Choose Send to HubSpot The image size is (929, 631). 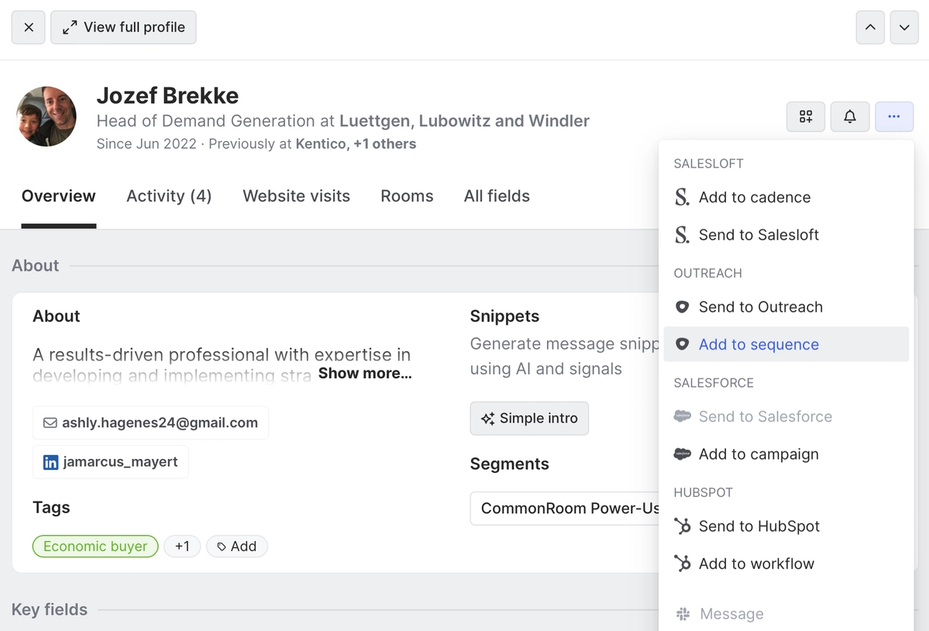point(786,526)
